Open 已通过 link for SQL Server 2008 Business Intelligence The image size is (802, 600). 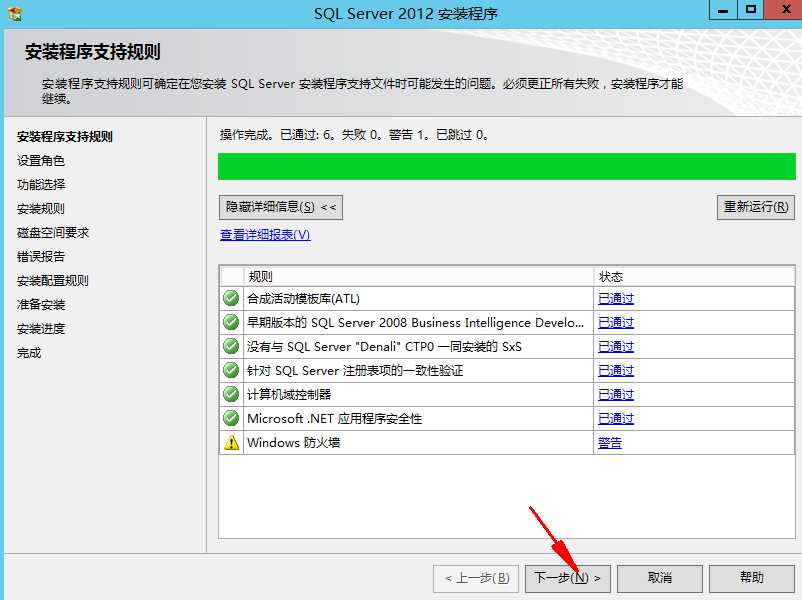pyautogui.click(x=616, y=322)
